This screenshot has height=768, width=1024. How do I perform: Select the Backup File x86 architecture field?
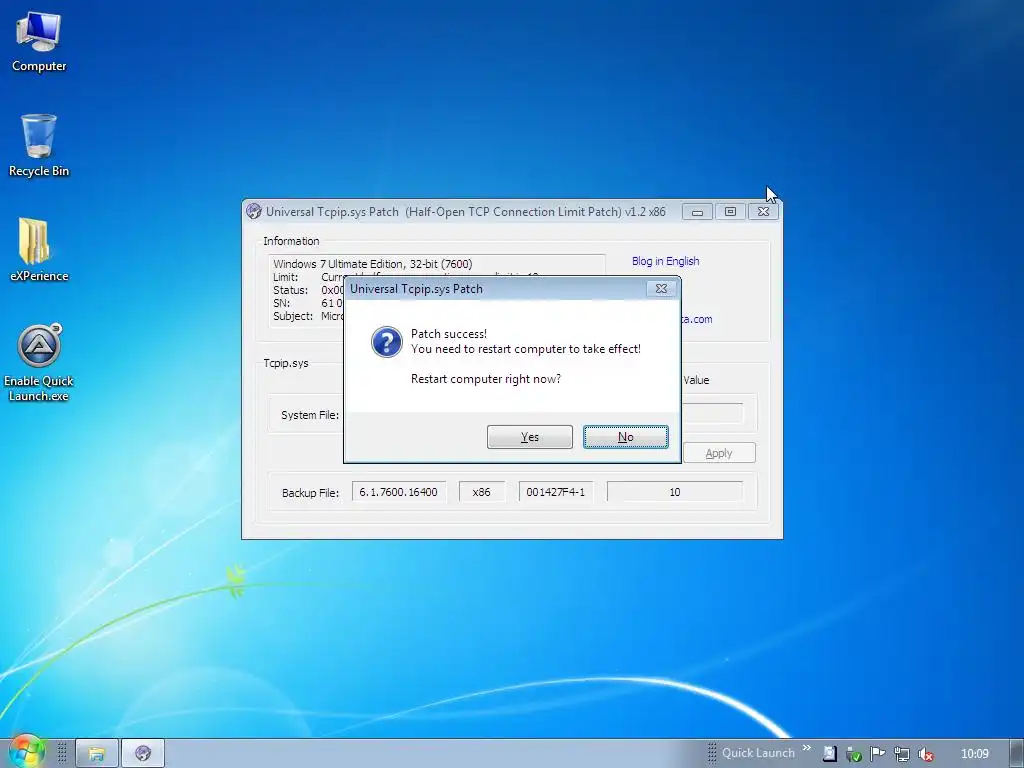(481, 492)
